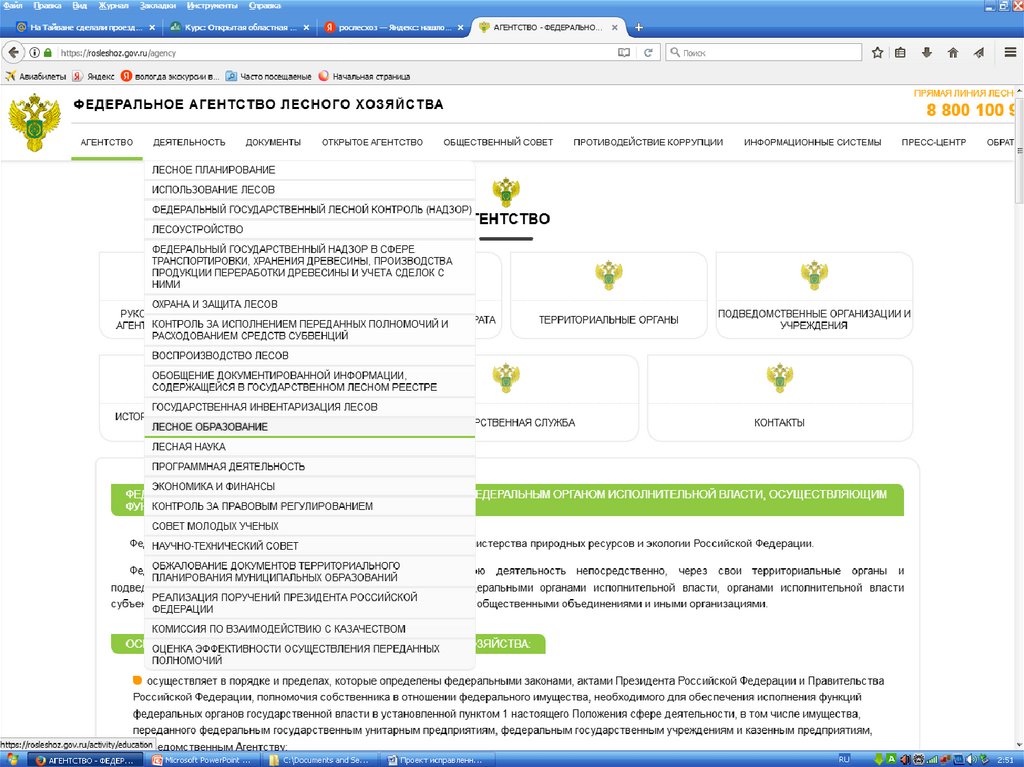Open reader view icon in address bar

pos(624,53)
